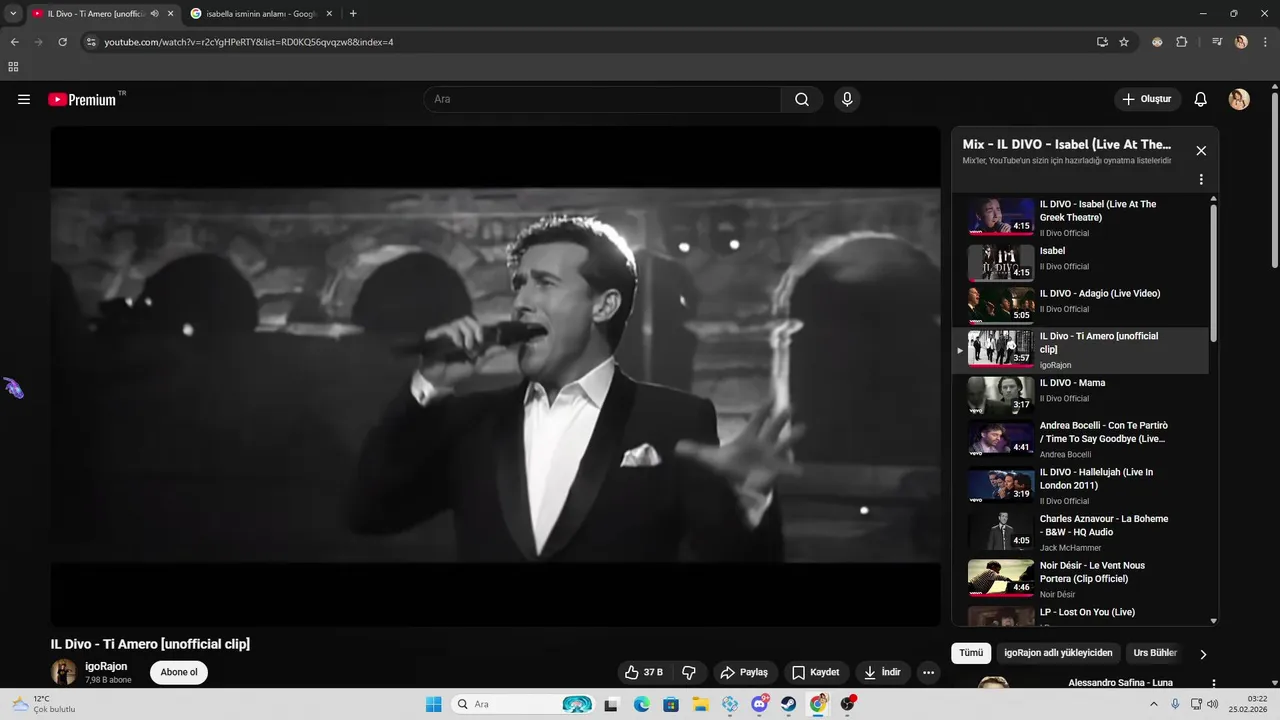Dislike the Ti Amero video
The height and width of the screenshot is (720, 1280).
click(x=689, y=672)
